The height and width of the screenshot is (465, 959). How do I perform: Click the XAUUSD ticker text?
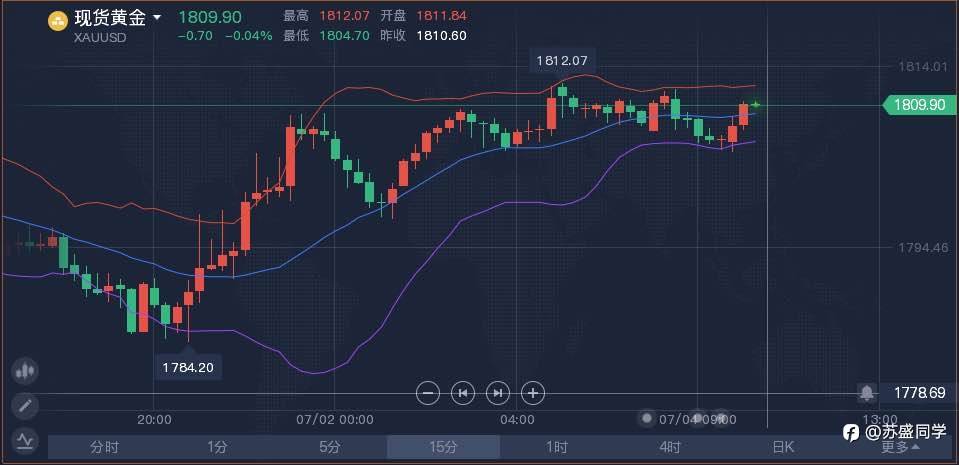coord(99,36)
